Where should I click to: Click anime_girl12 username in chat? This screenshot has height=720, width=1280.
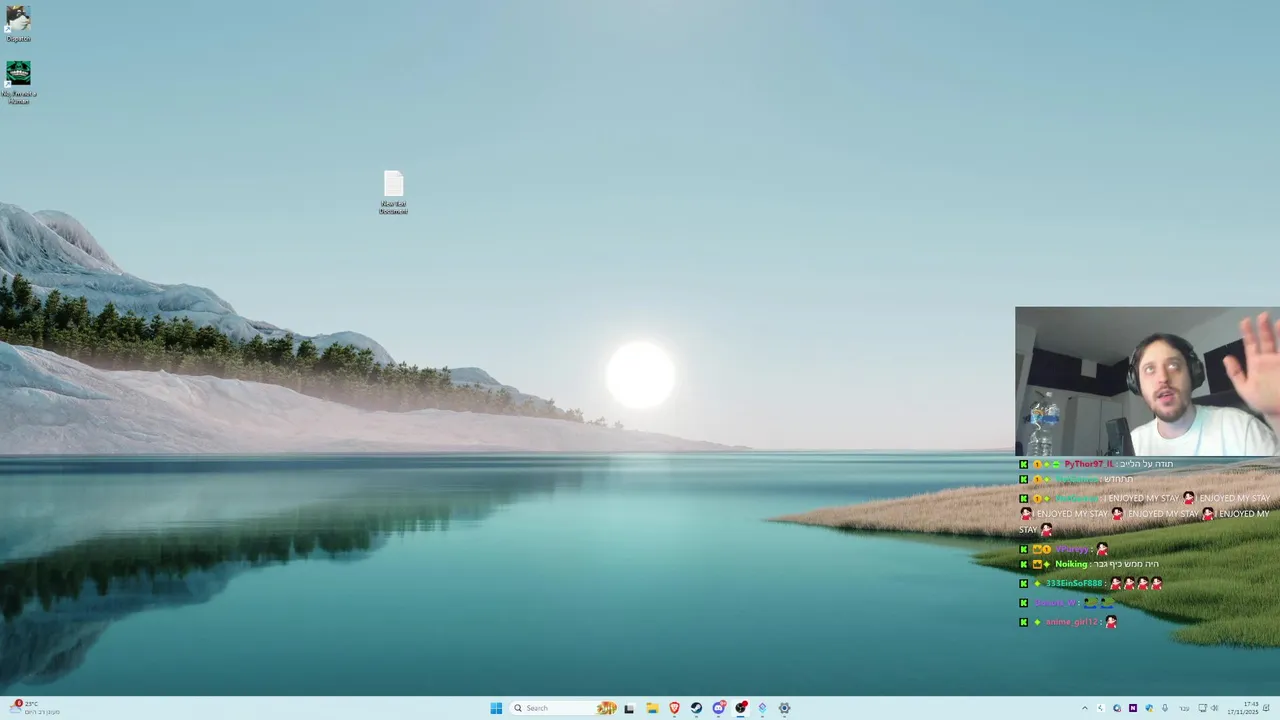(1071, 622)
